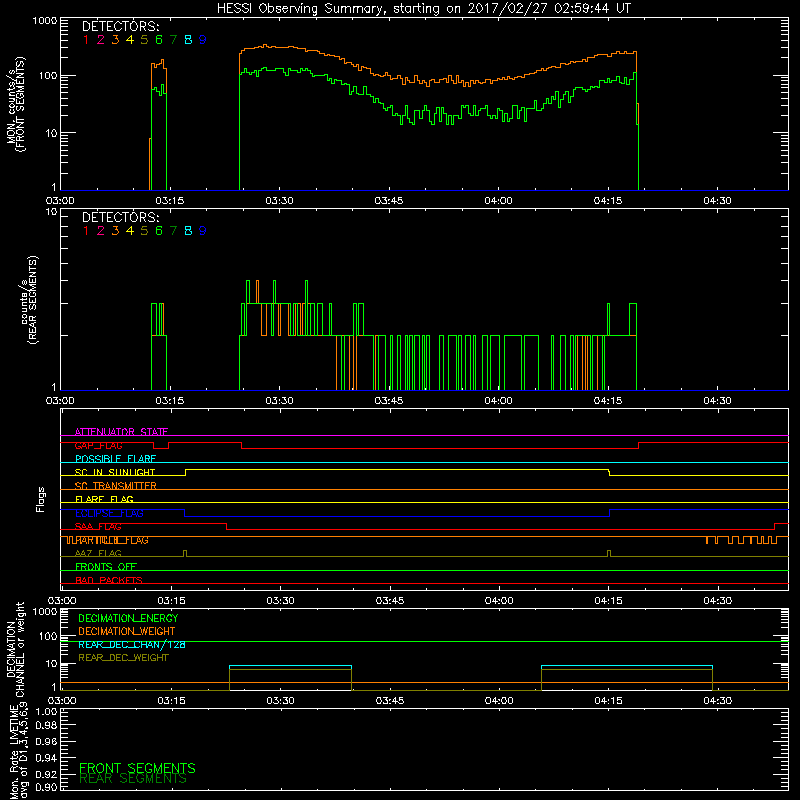Select the SC_TRANSMITTER label
Image resolution: width=800 pixels, height=800 pixels.
coord(116,485)
